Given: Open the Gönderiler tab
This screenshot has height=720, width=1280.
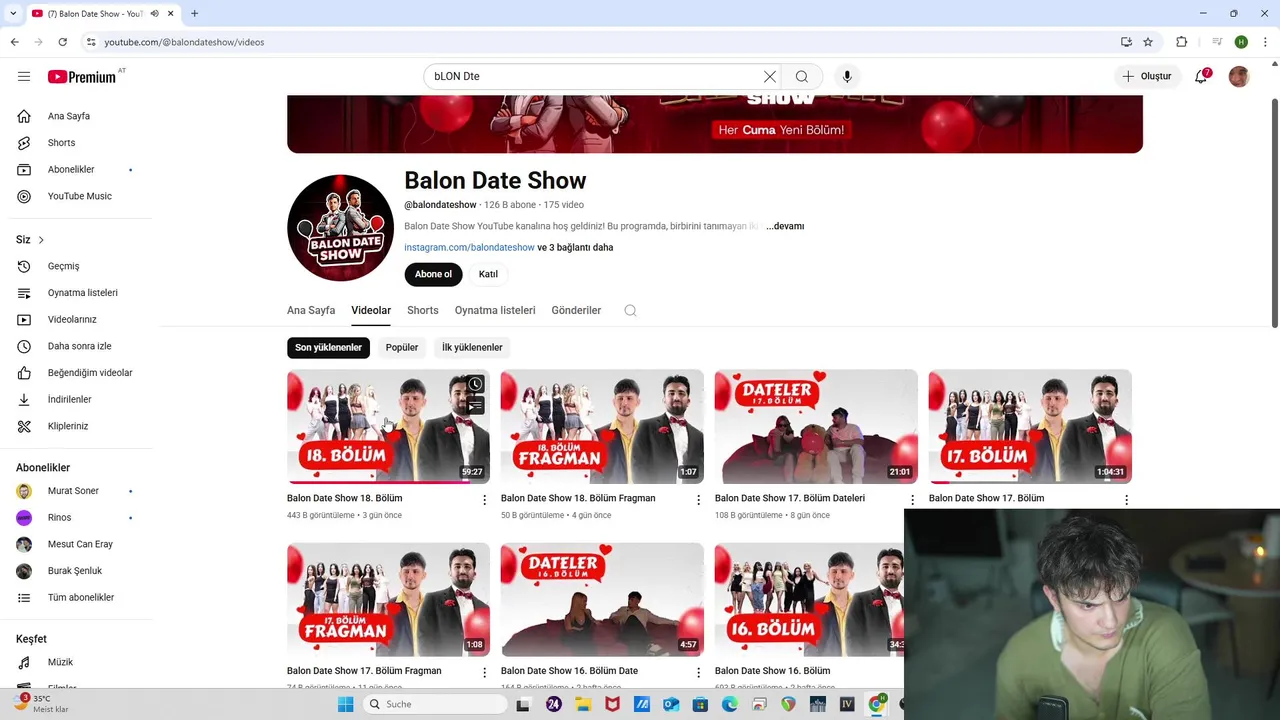Looking at the screenshot, I should point(576,310).
